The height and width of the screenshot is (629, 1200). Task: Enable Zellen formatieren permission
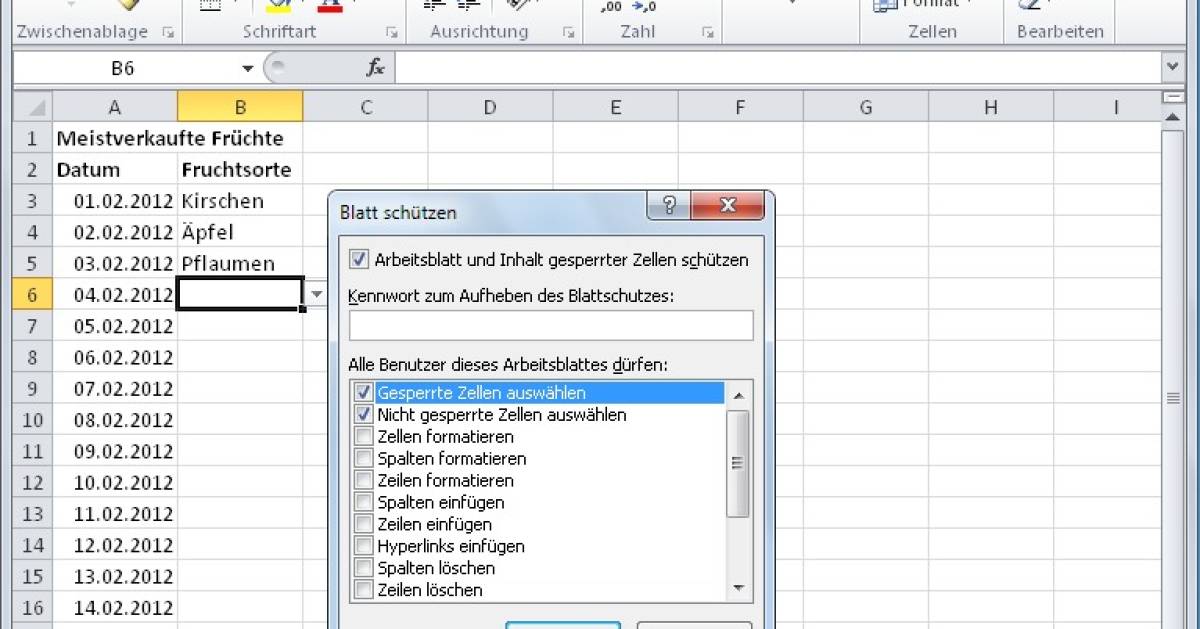pyautogui.click(x=362, y=436)
